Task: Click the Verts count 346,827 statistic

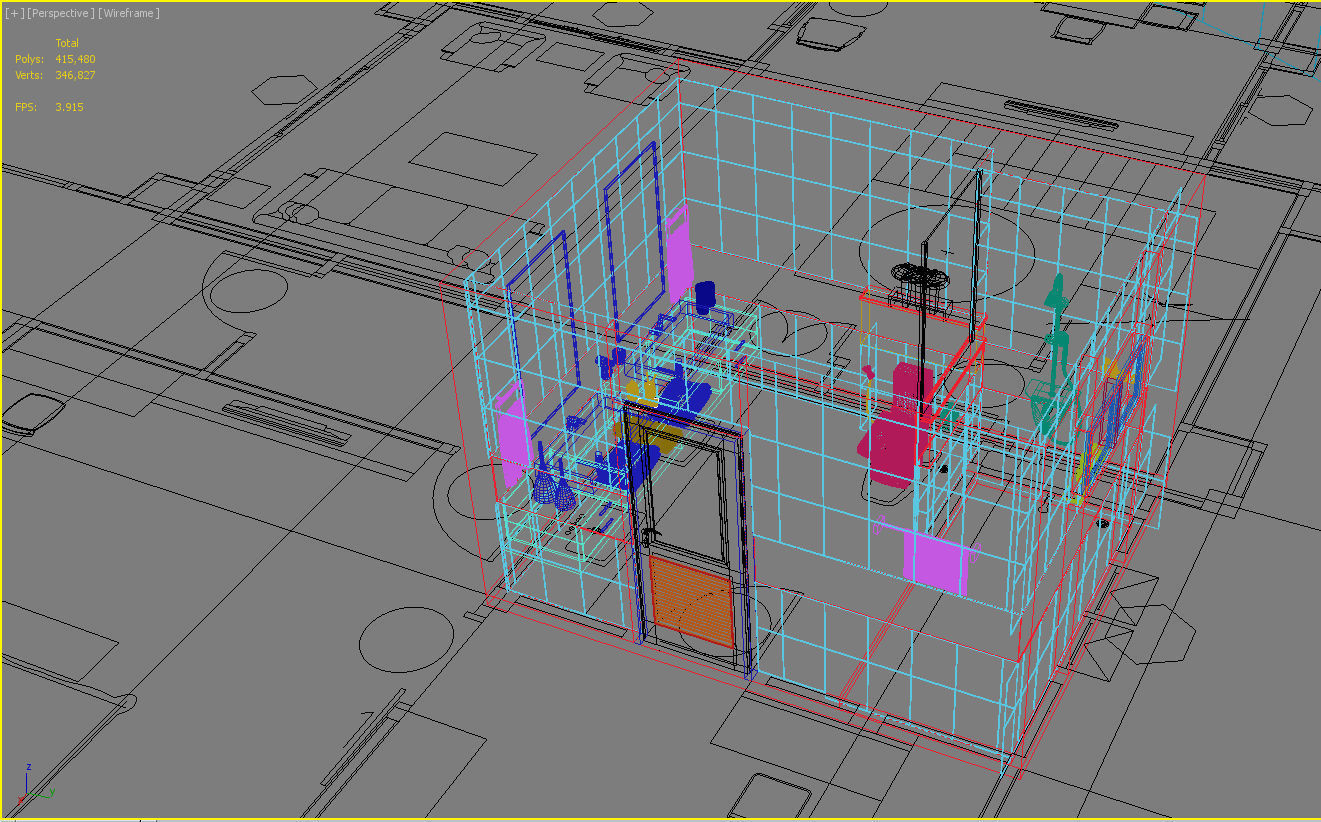Action: click(75, 75)
